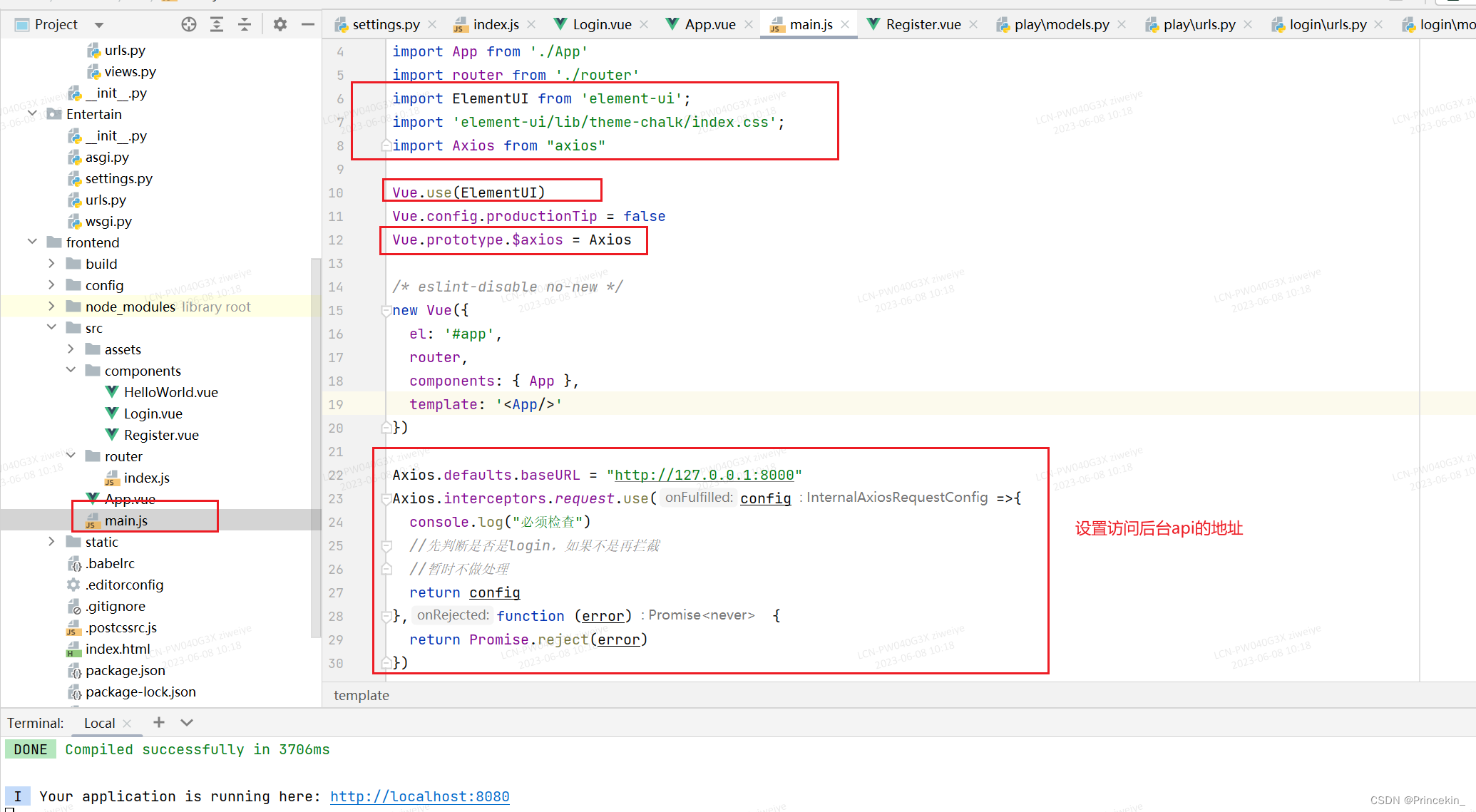
Task: Click the Vue file icon for App.vue
Action: pyautogui.click(x=94, y=499)
